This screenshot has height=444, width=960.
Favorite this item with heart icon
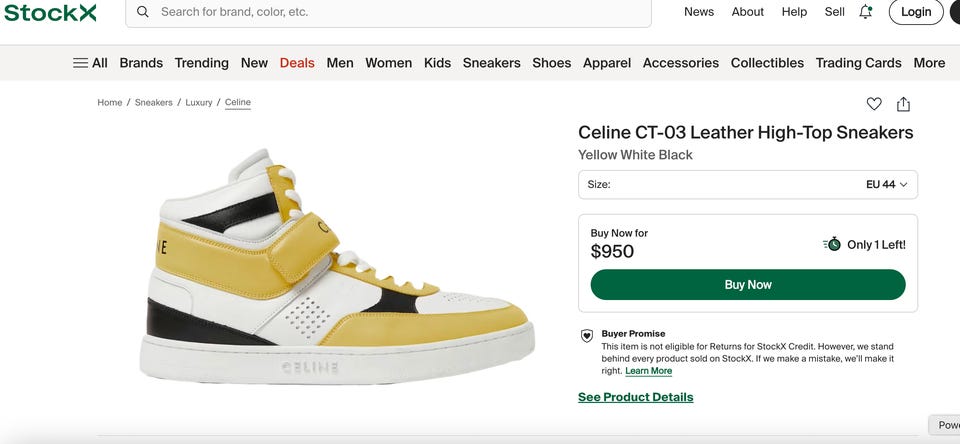pos(874,104)
